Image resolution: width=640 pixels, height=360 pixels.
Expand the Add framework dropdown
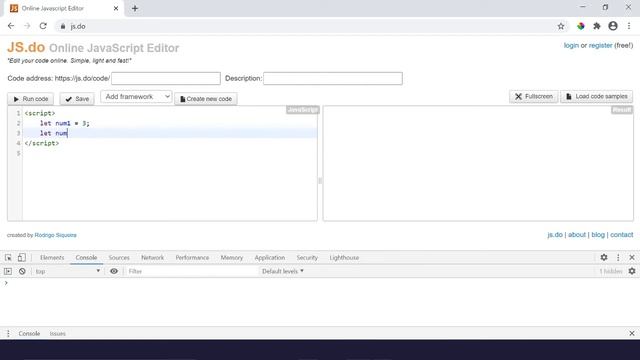coord(136,97)
